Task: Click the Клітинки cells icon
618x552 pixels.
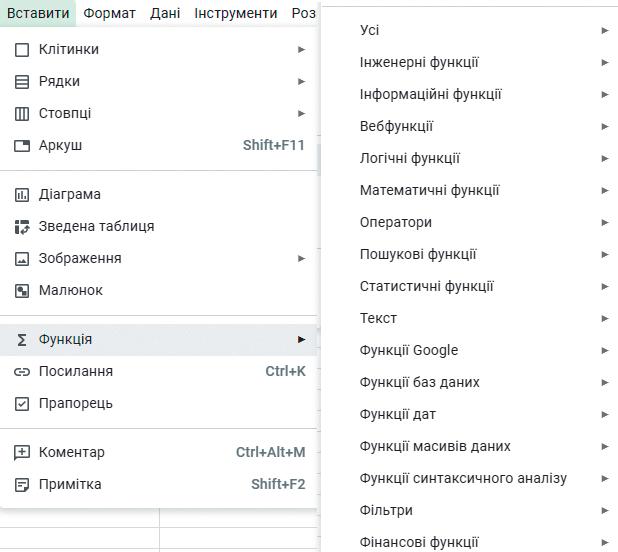Action: coord(22,49)
